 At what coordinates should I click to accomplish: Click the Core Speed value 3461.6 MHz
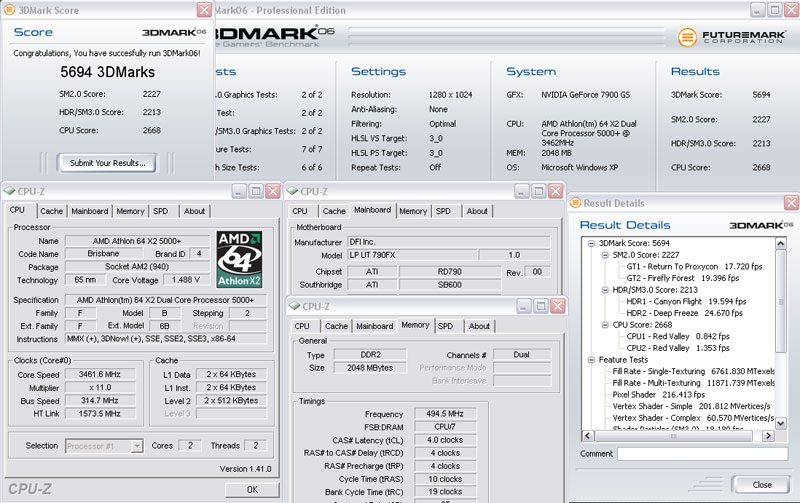(100, 374)
